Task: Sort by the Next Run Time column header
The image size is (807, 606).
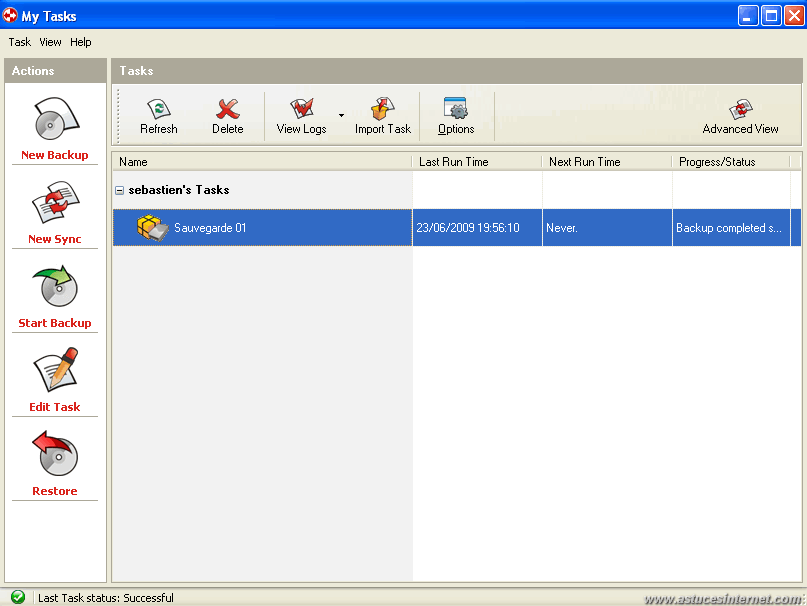Action: 607,162
